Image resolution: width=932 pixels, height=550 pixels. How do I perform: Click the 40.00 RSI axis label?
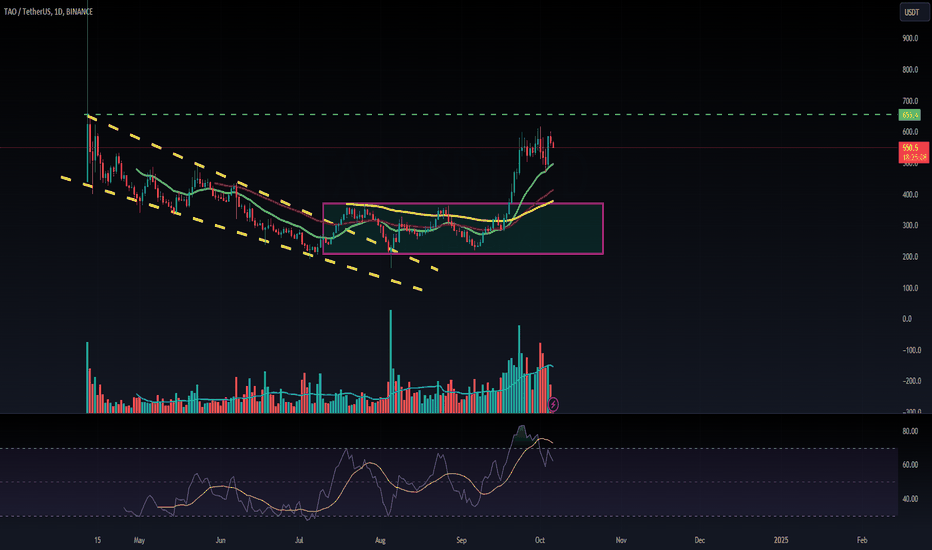tap(910, 499)
